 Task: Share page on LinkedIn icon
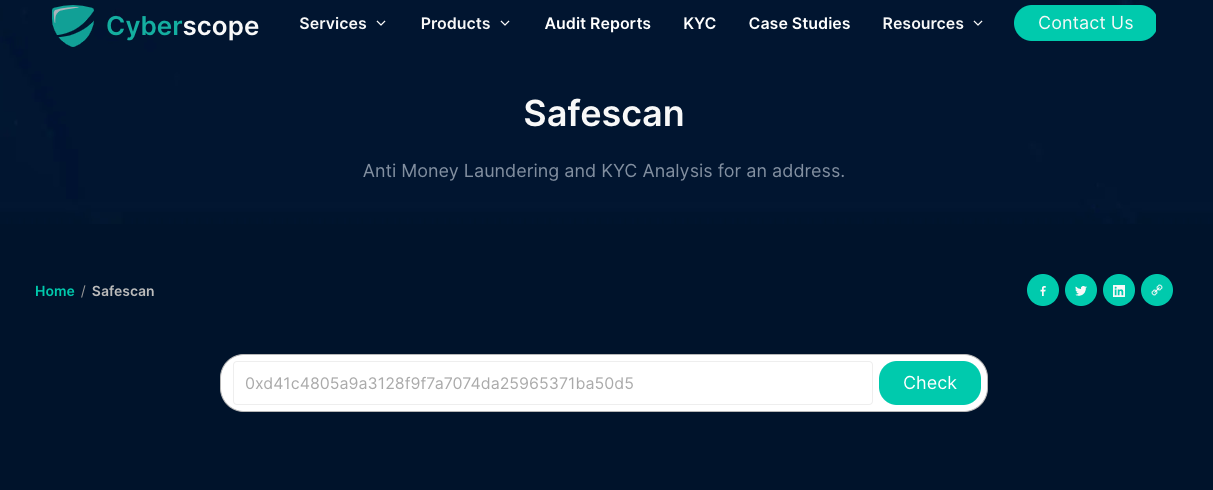(1119, 290)
